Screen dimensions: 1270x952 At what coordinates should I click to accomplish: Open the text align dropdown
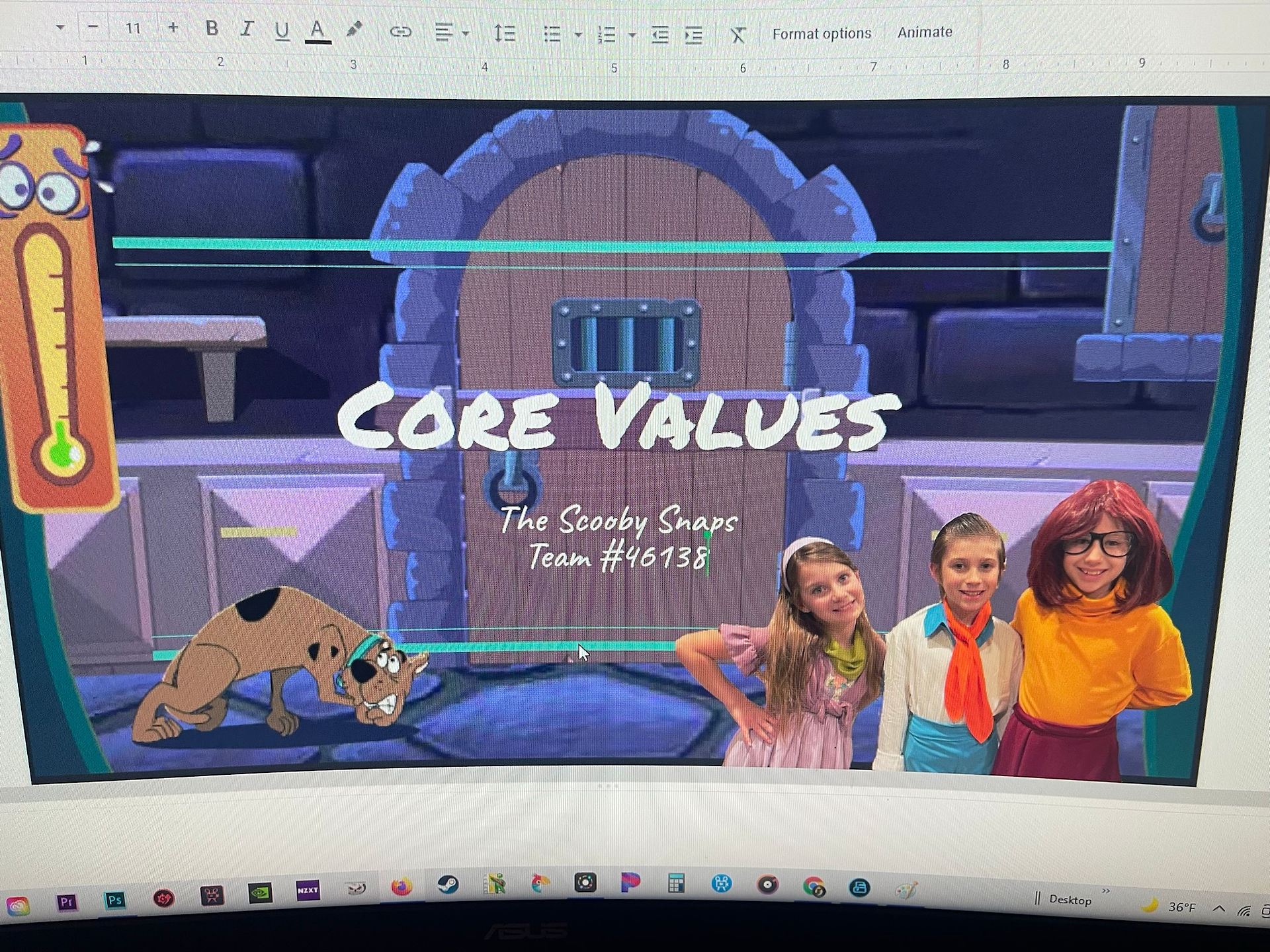tap(451, 32)
